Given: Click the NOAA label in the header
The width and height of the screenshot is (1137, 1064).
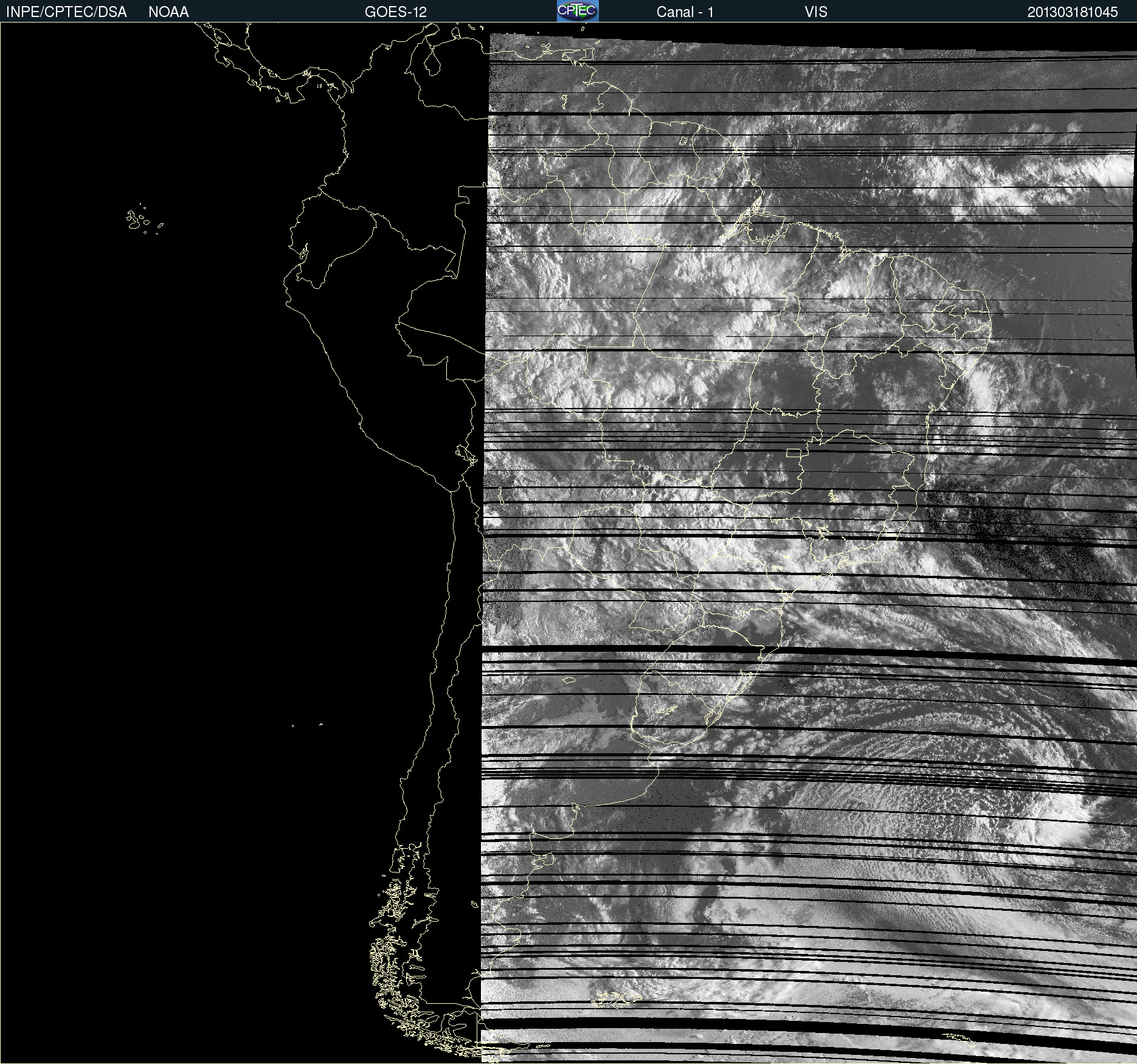Looking at the screenshot, I should [x=168, y=12].
